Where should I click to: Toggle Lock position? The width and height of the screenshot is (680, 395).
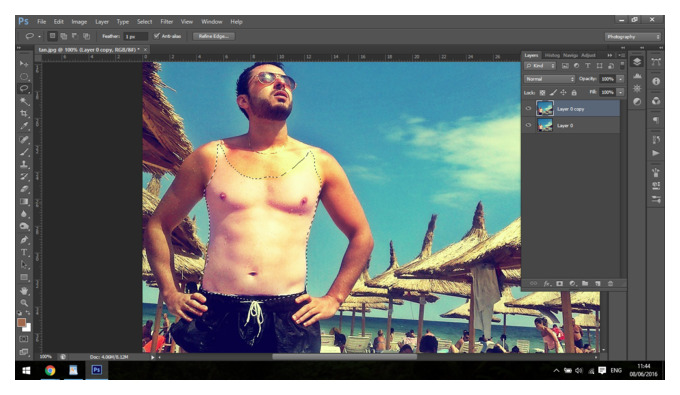coord(563,92)
